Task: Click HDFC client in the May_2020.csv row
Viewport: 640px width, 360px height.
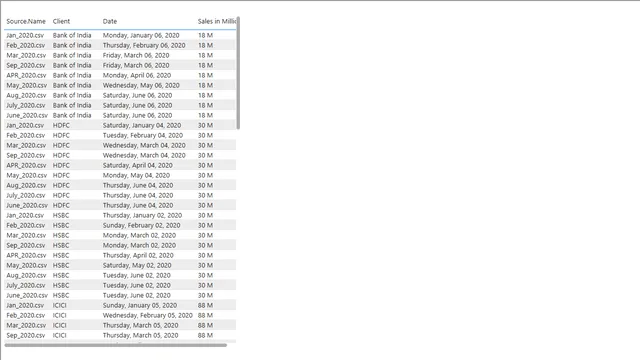Action: pos(61,175)
